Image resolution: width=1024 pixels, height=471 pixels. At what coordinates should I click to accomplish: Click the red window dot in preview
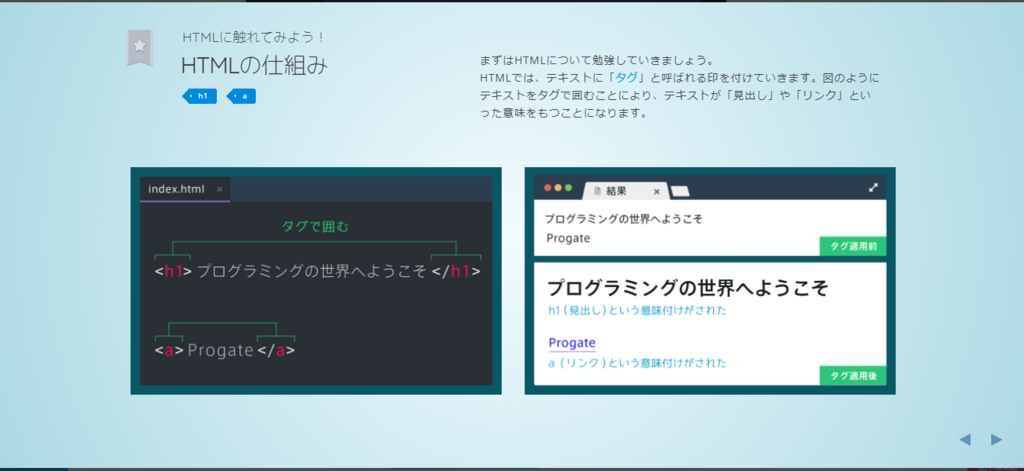click(547, 188)
